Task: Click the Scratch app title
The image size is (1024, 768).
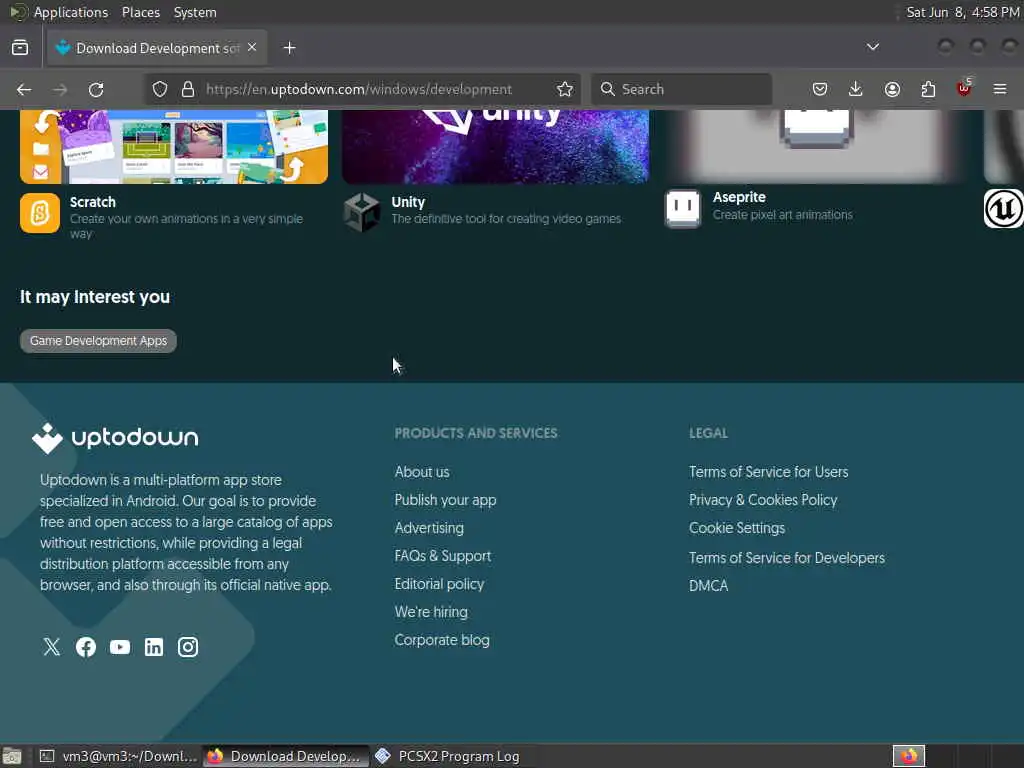Action: 93,202
